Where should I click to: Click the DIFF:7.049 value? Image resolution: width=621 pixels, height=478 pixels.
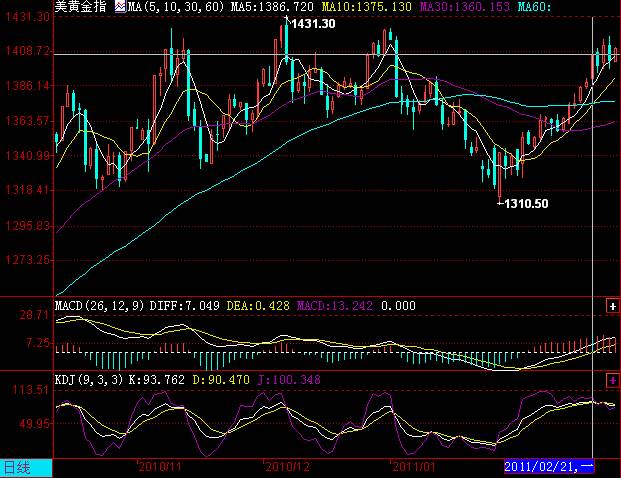pyautogui.click(x=185, y=306)
